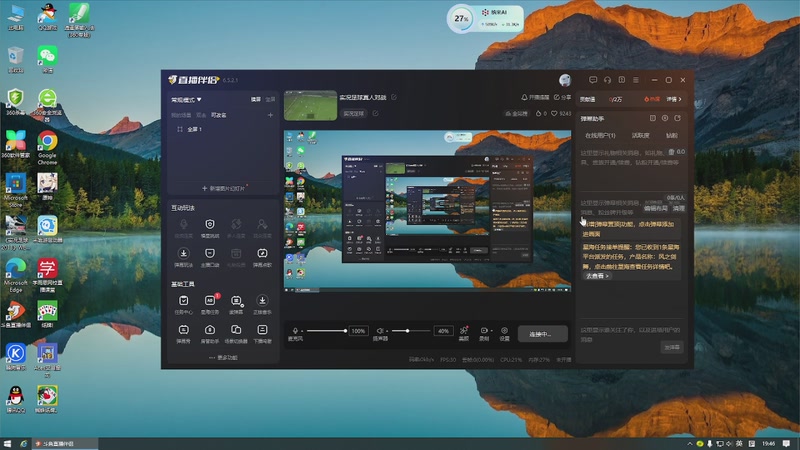800x450 pixels.
Task: Click the speaker 40% value field
Action: (x=443, y=331)
